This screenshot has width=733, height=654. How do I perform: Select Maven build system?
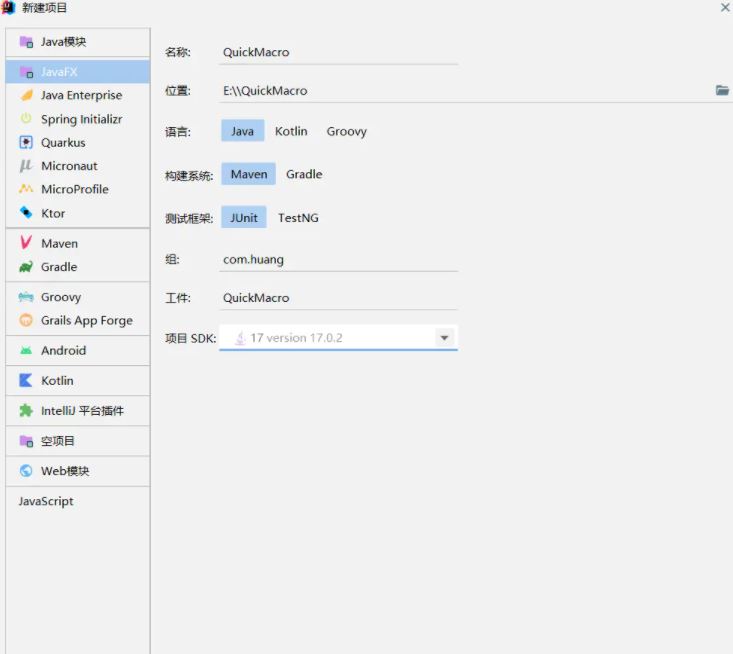tap(249, 174)
